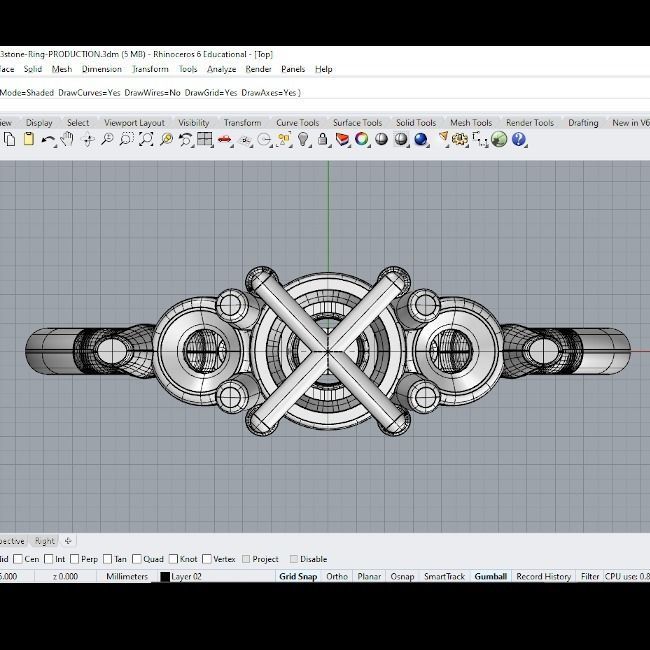Image resolution: width=650 pixels, height=650 pixels.
Task: Launch Grasshopper with the green icon
Action: click(x=499, y=139)
